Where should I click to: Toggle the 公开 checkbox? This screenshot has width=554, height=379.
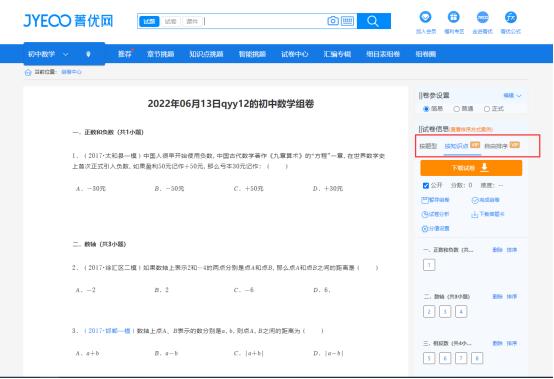tap(426, 185)
